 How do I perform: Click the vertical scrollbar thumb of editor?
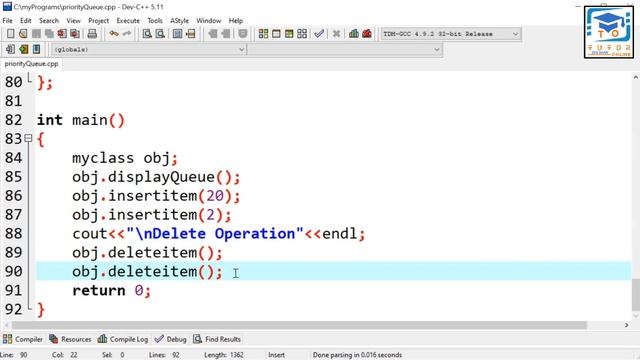tap(636, 295)
